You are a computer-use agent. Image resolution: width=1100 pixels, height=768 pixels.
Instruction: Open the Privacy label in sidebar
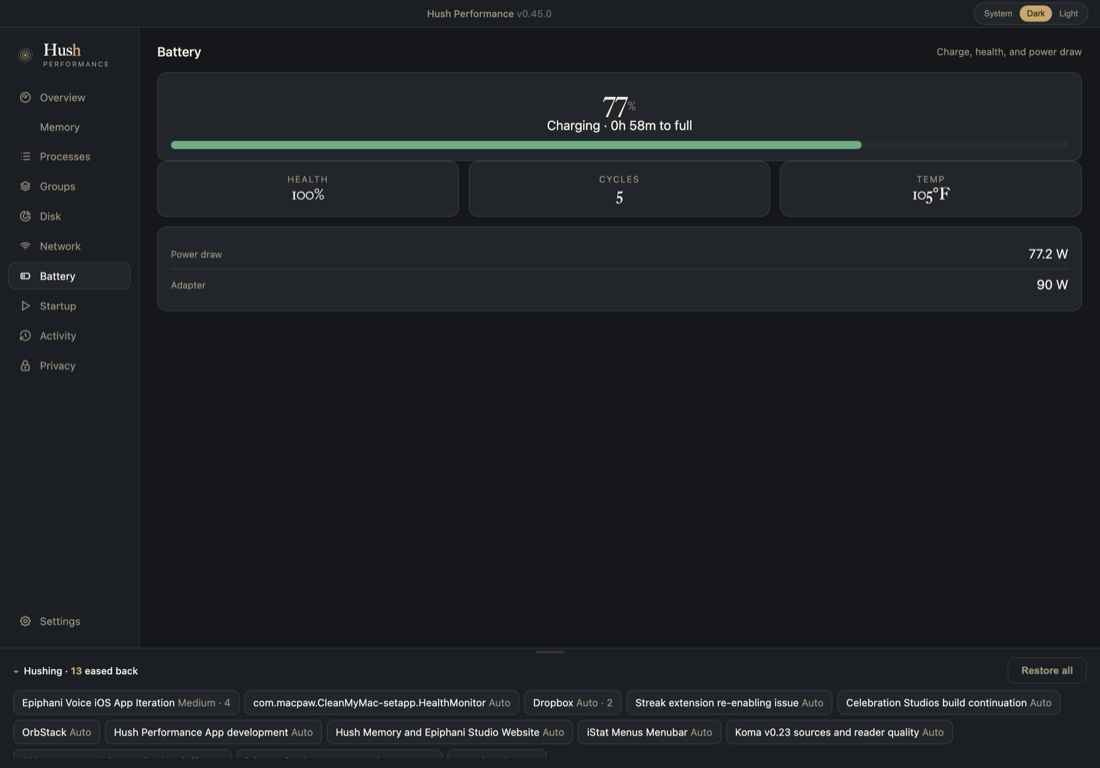coord(58,365)
